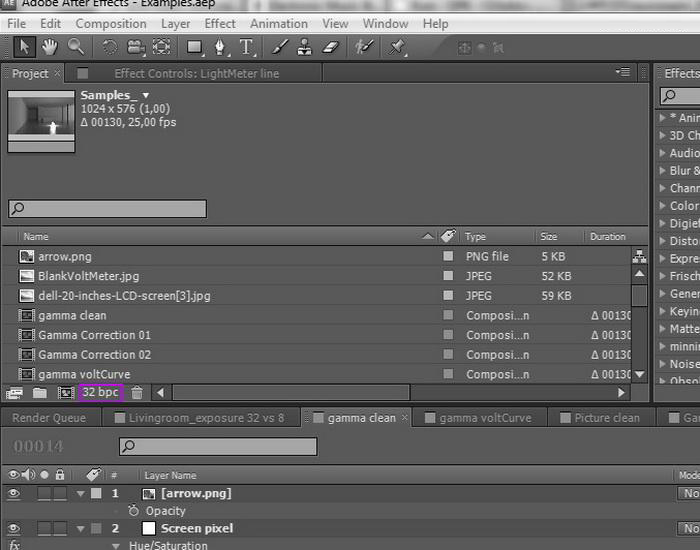Toggle visibility of arrow.png layer
700x550 pixels.
point(14,493)
